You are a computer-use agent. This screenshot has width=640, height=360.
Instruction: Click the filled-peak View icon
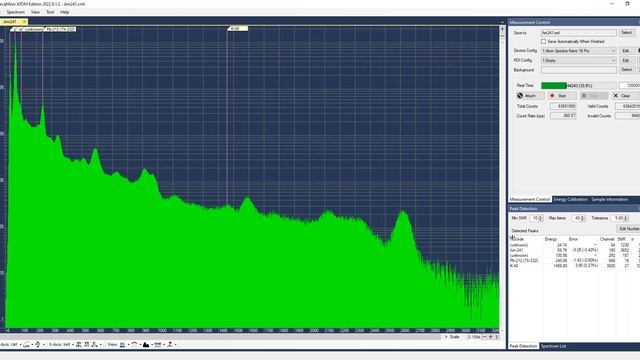pyautogui.click(x=146, y=345)
